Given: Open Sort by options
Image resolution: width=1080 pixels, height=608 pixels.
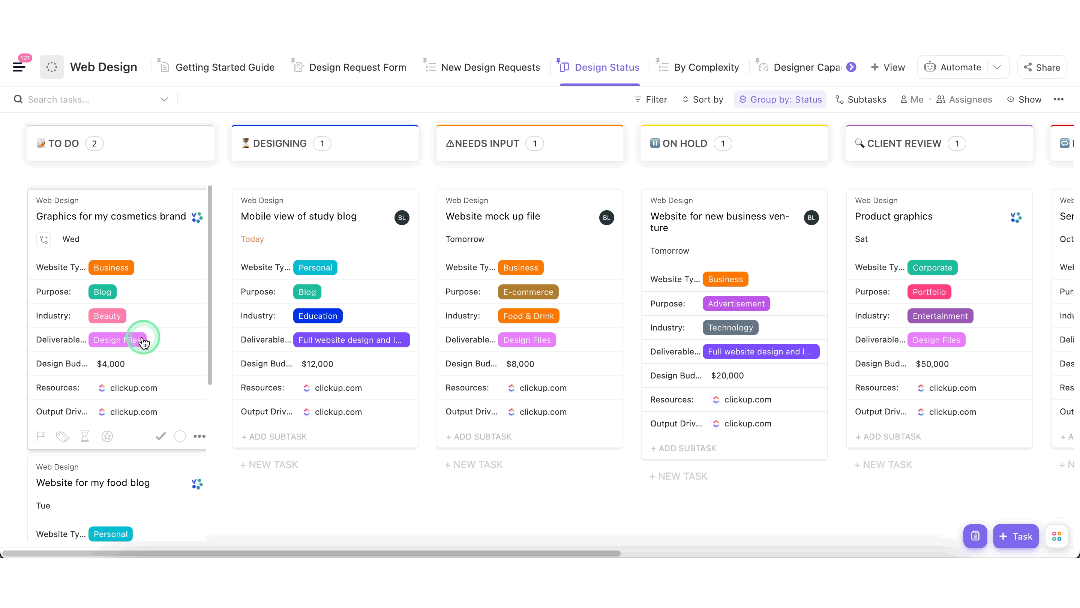Looking at the screenshot, I should (703, 99).
